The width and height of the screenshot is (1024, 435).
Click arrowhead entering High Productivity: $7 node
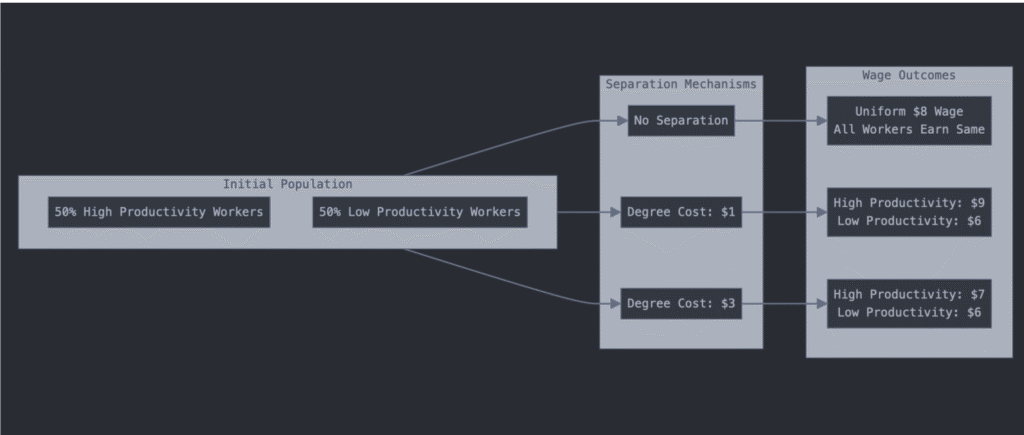[x=821, y=303]
